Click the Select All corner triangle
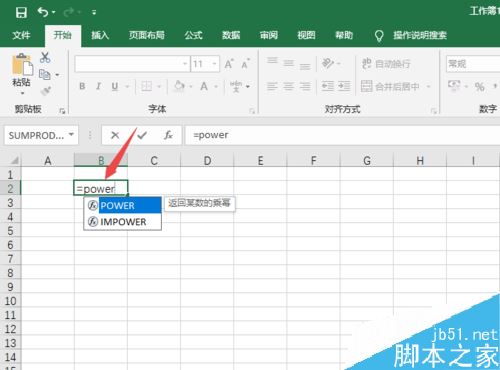Viewport: 500px width, 370px height. click(x=14, y=161)
